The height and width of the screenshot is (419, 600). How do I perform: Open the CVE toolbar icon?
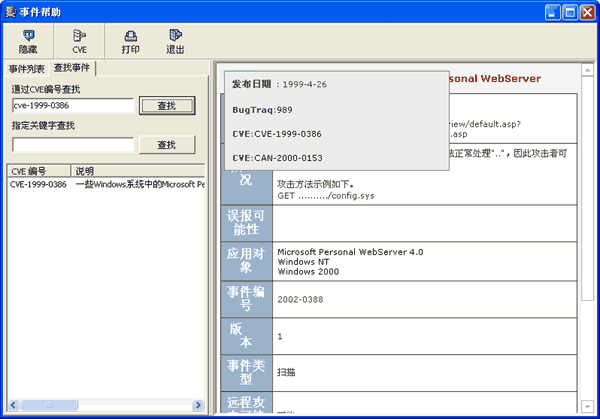80,40
